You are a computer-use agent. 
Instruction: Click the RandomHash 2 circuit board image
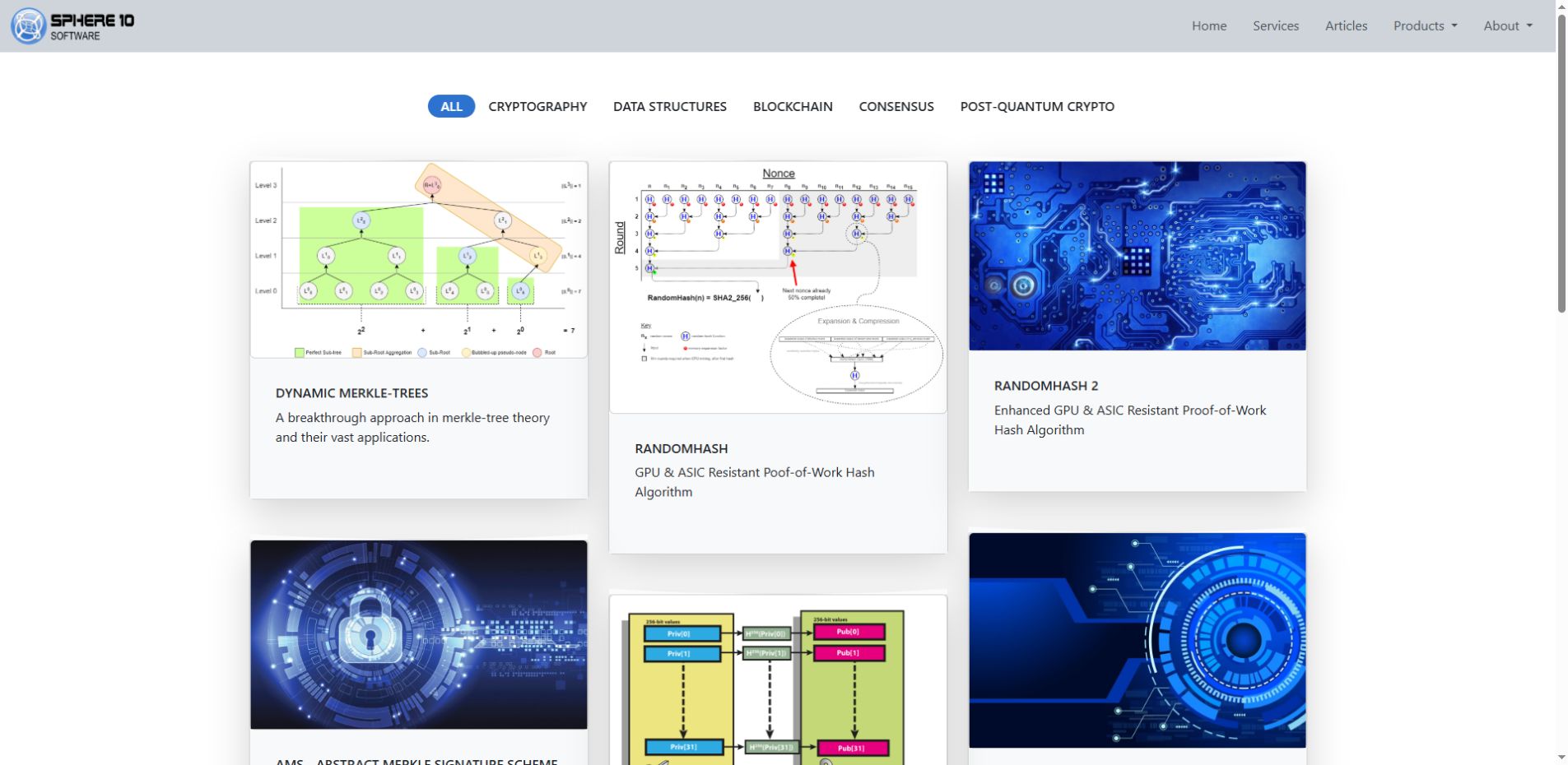coord(1138,256)
